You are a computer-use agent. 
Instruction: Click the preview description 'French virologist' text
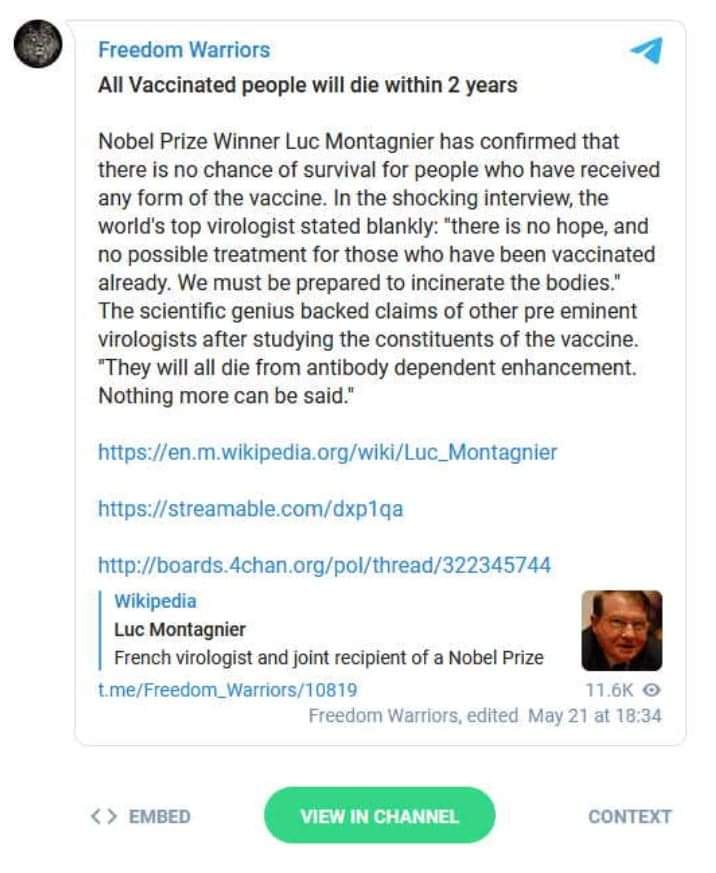click(329, 658)
